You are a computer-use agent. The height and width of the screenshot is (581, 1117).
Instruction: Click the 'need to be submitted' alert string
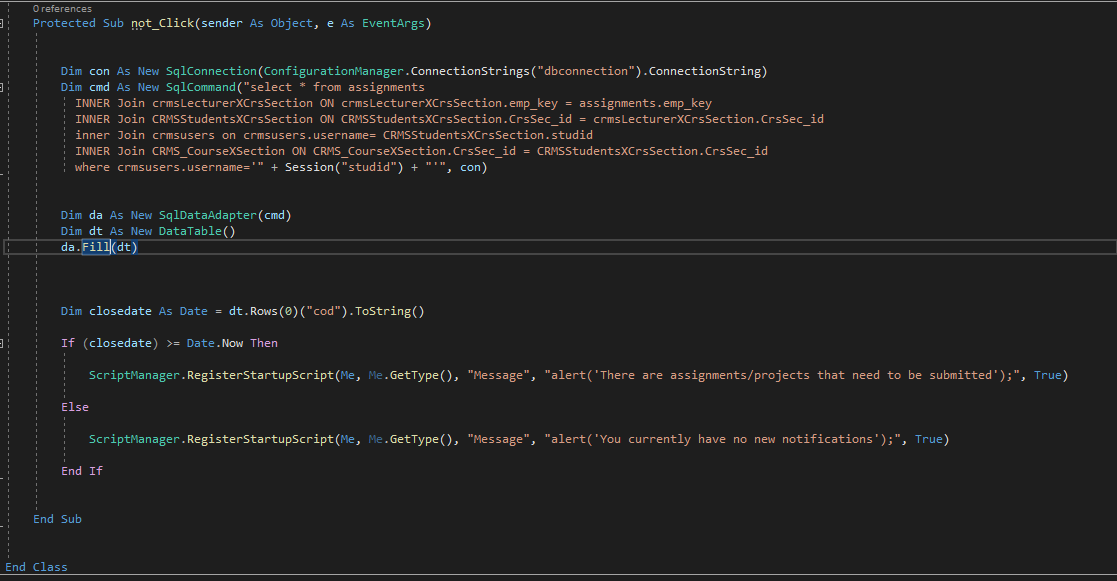tap(784, 375)
